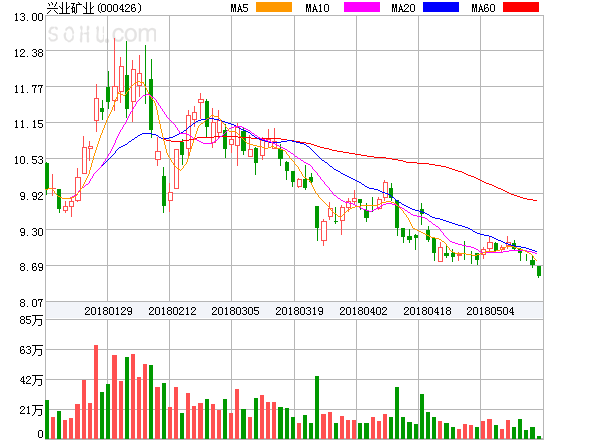Click the 10.53 price axis label

pyautogui.click(x=29, y=160)
